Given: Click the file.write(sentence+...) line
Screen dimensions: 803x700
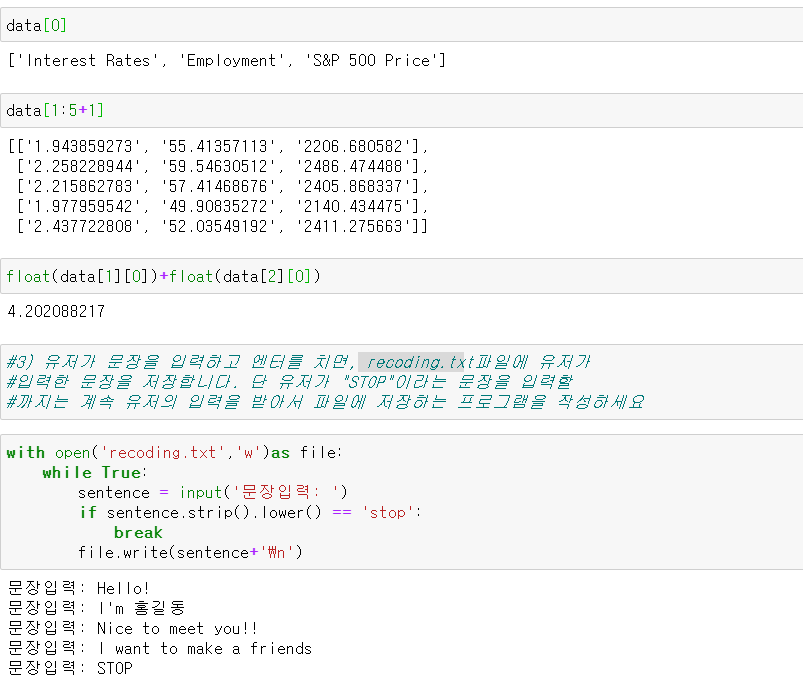Looking at the screenshot, I should [x=191, y=553].
